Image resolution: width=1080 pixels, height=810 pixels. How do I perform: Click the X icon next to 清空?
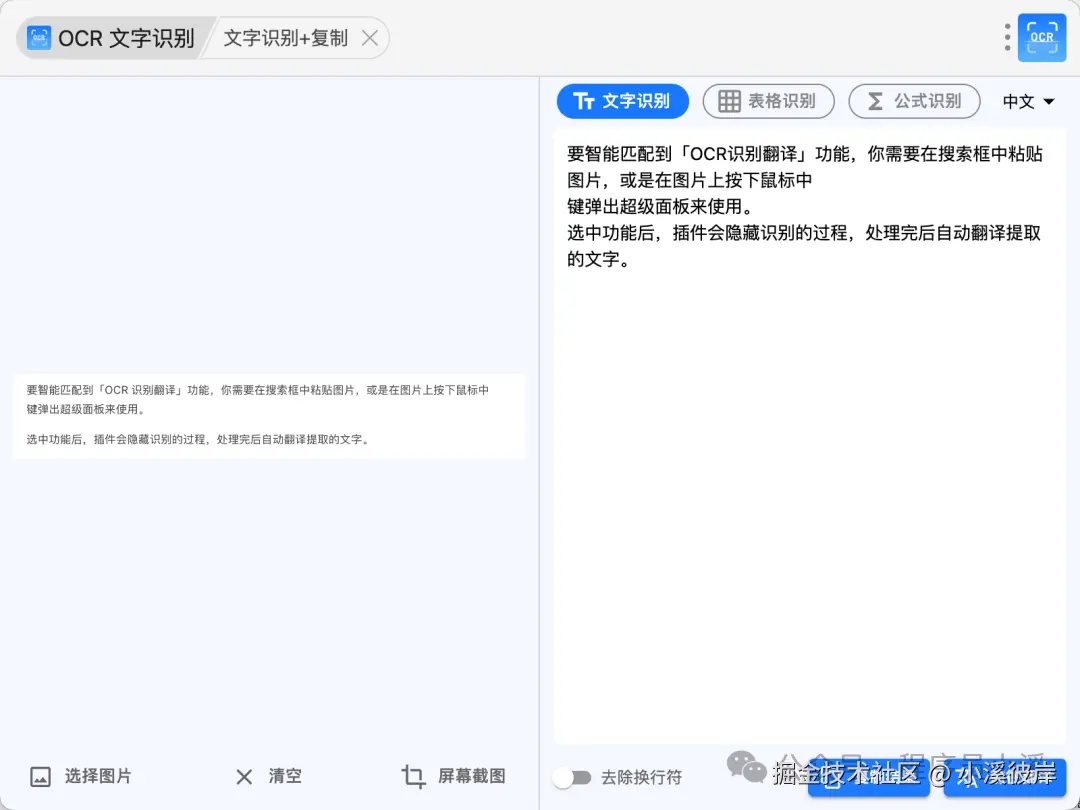click(x=243, y=776)
